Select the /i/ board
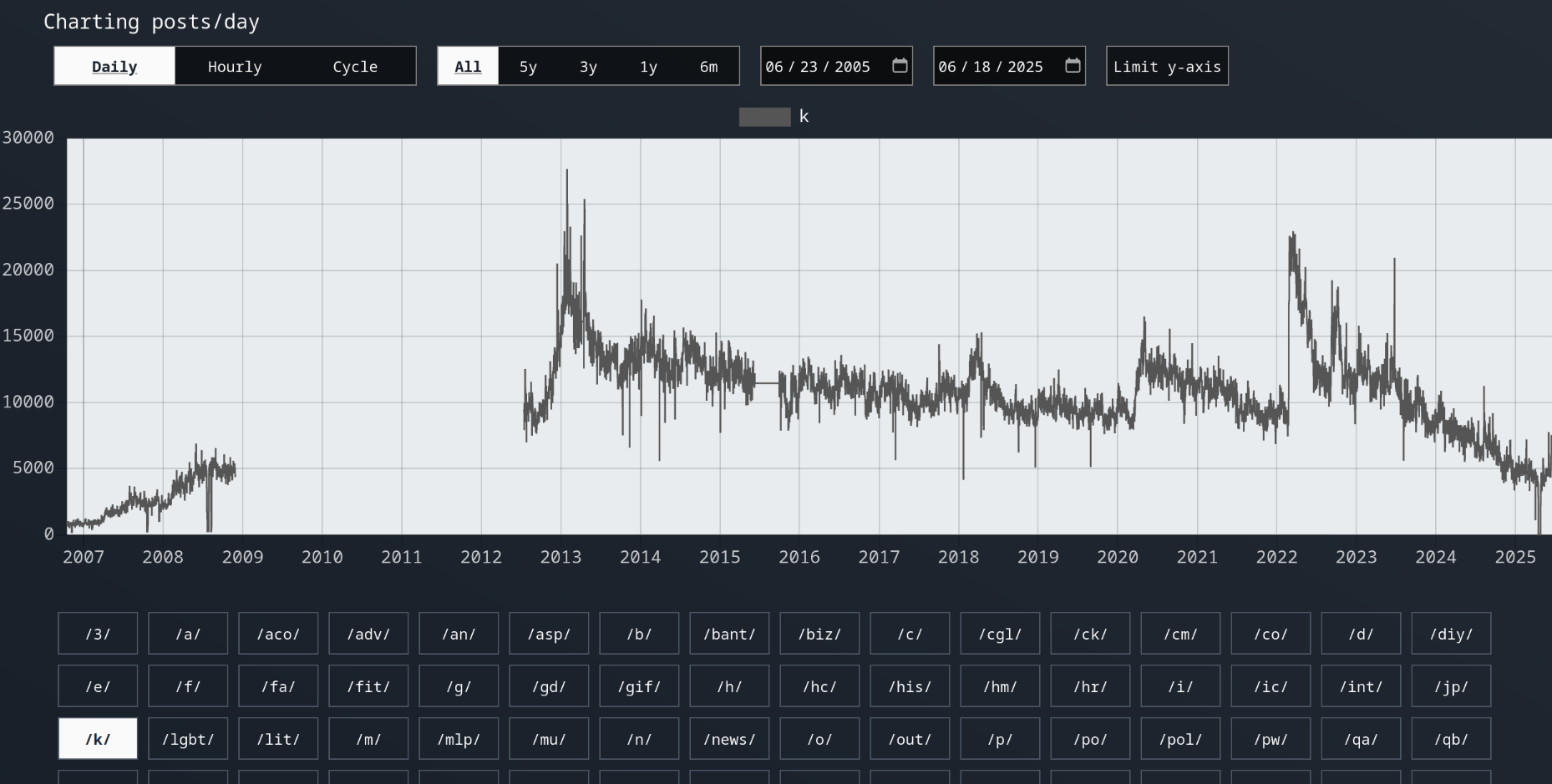This screenshot has width=1552, height=784. click(x=1180, y=686)
